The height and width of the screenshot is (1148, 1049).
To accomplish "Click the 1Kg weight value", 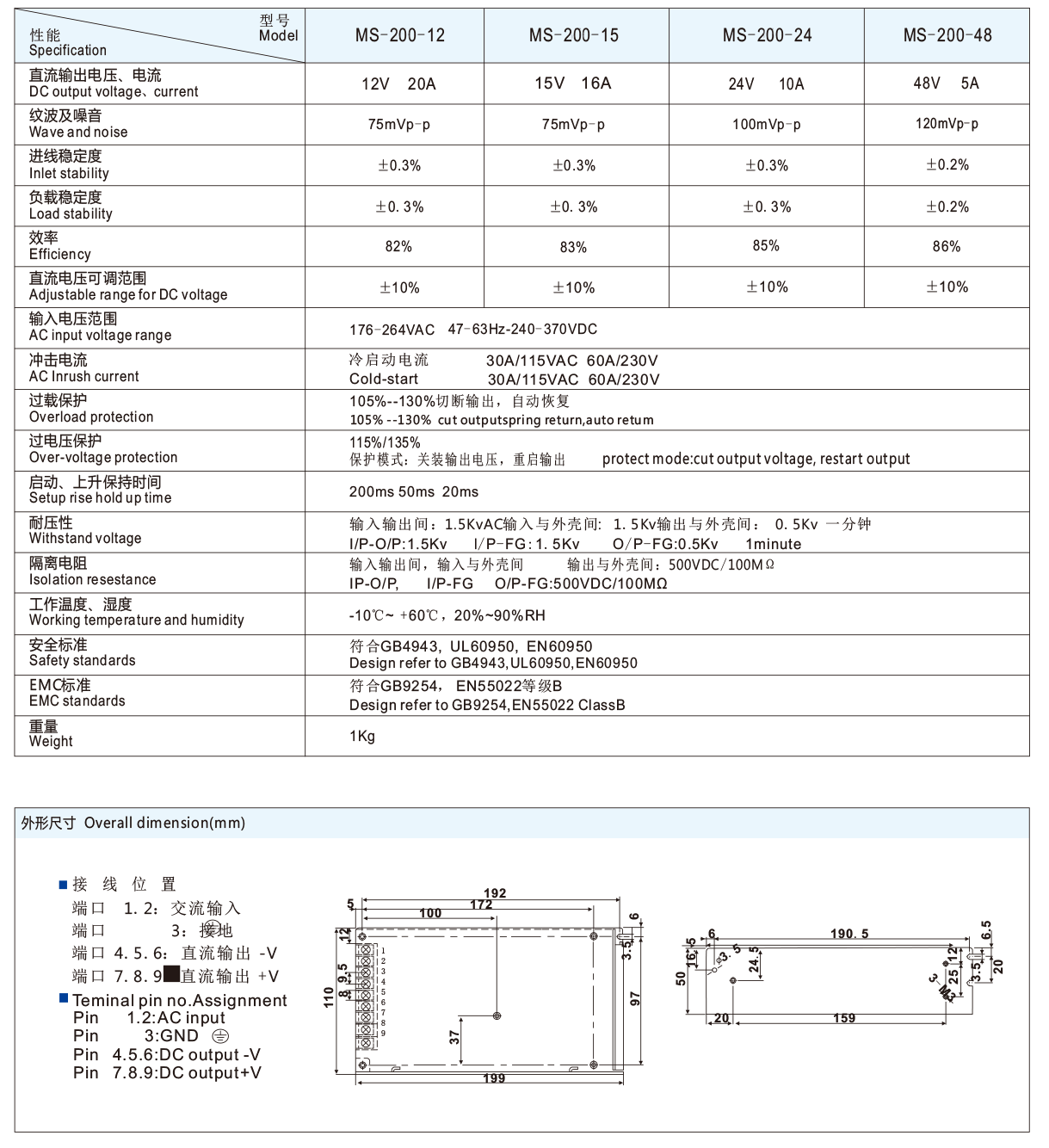I will [x=362, y=737].
